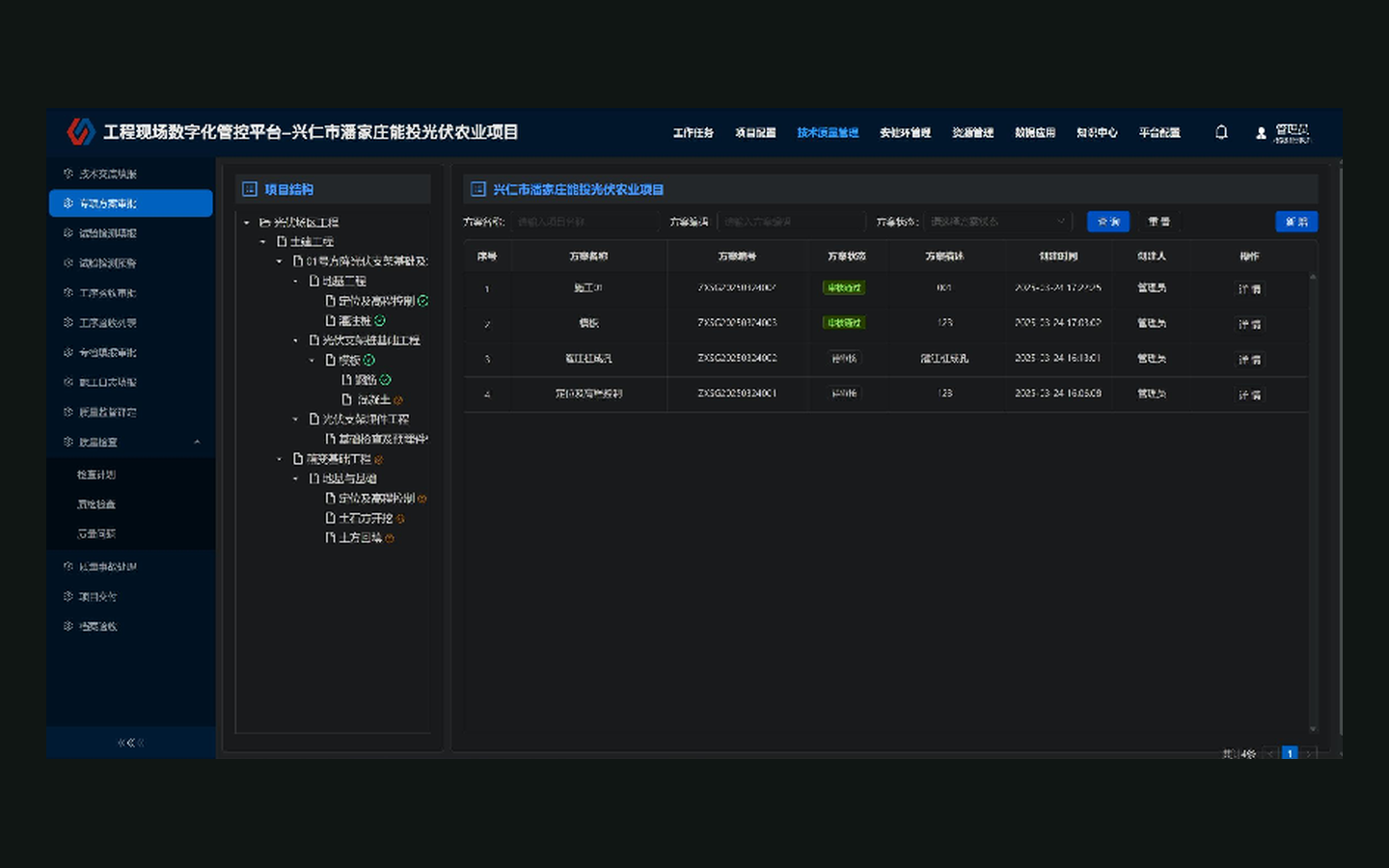Click the blue 新增 button
This screenshot has height=868, width=1389.
click(1296, 222)
